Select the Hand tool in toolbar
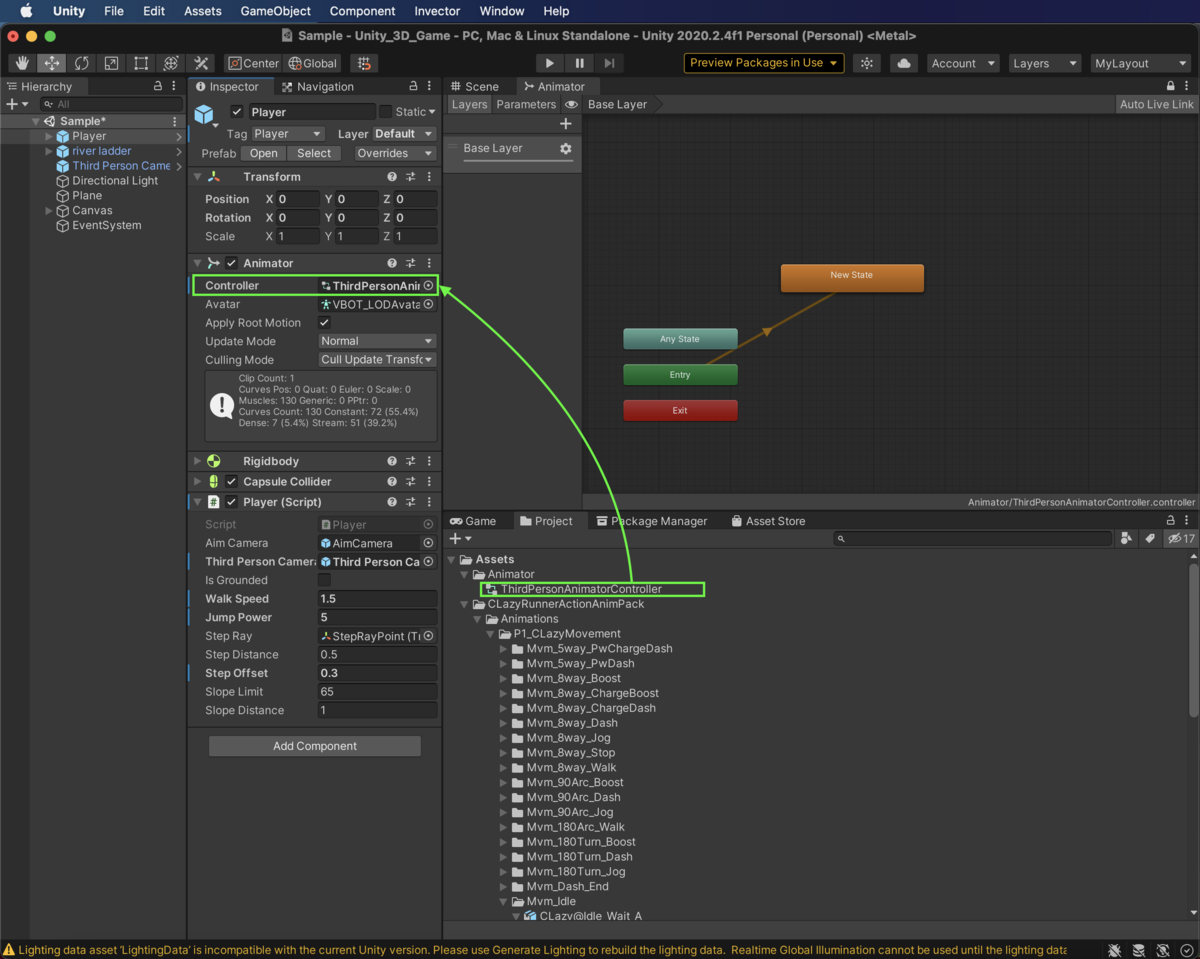The image size is (1200, 959). coord(22,63)
